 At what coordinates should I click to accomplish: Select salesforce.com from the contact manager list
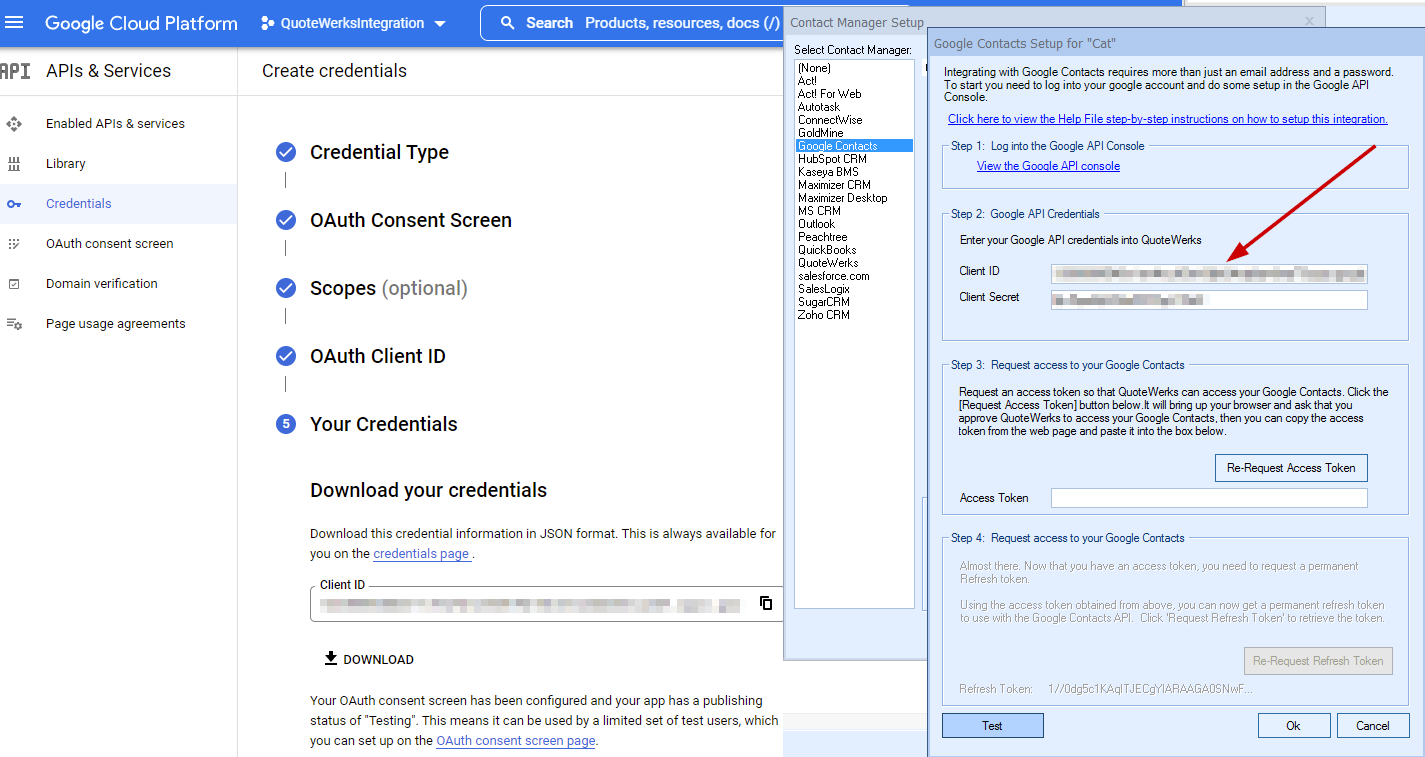(x=833, y=276)
